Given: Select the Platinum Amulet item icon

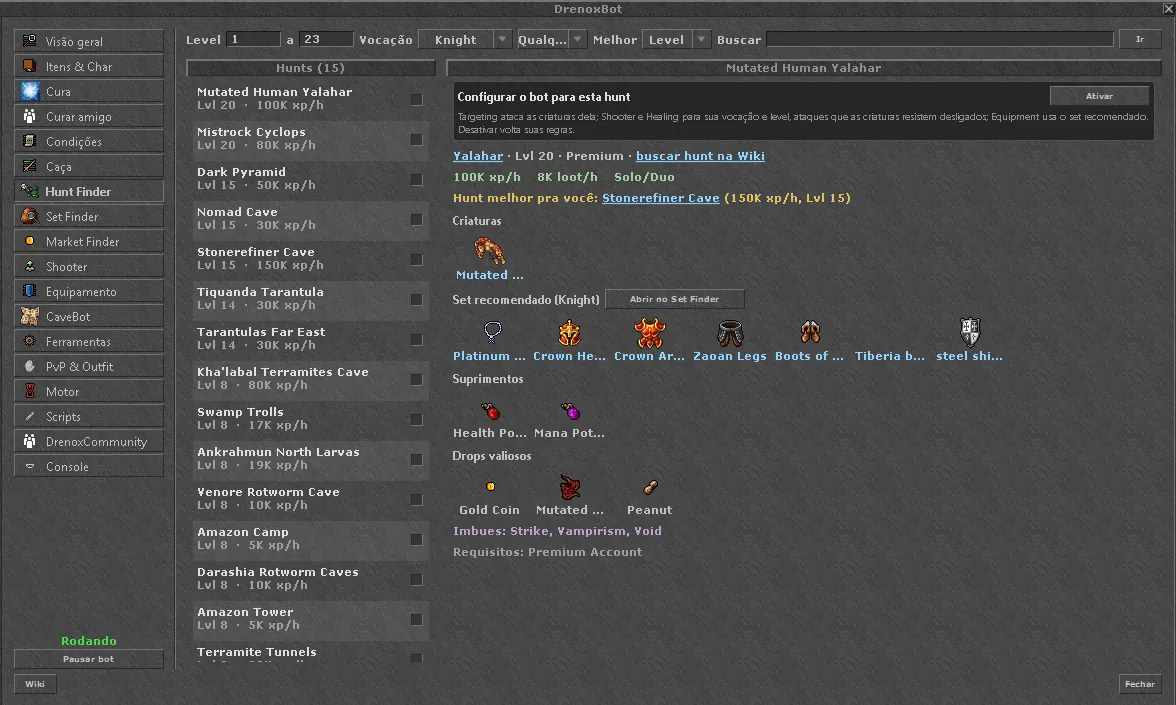Looking at the screenshot, I should 493,332.
